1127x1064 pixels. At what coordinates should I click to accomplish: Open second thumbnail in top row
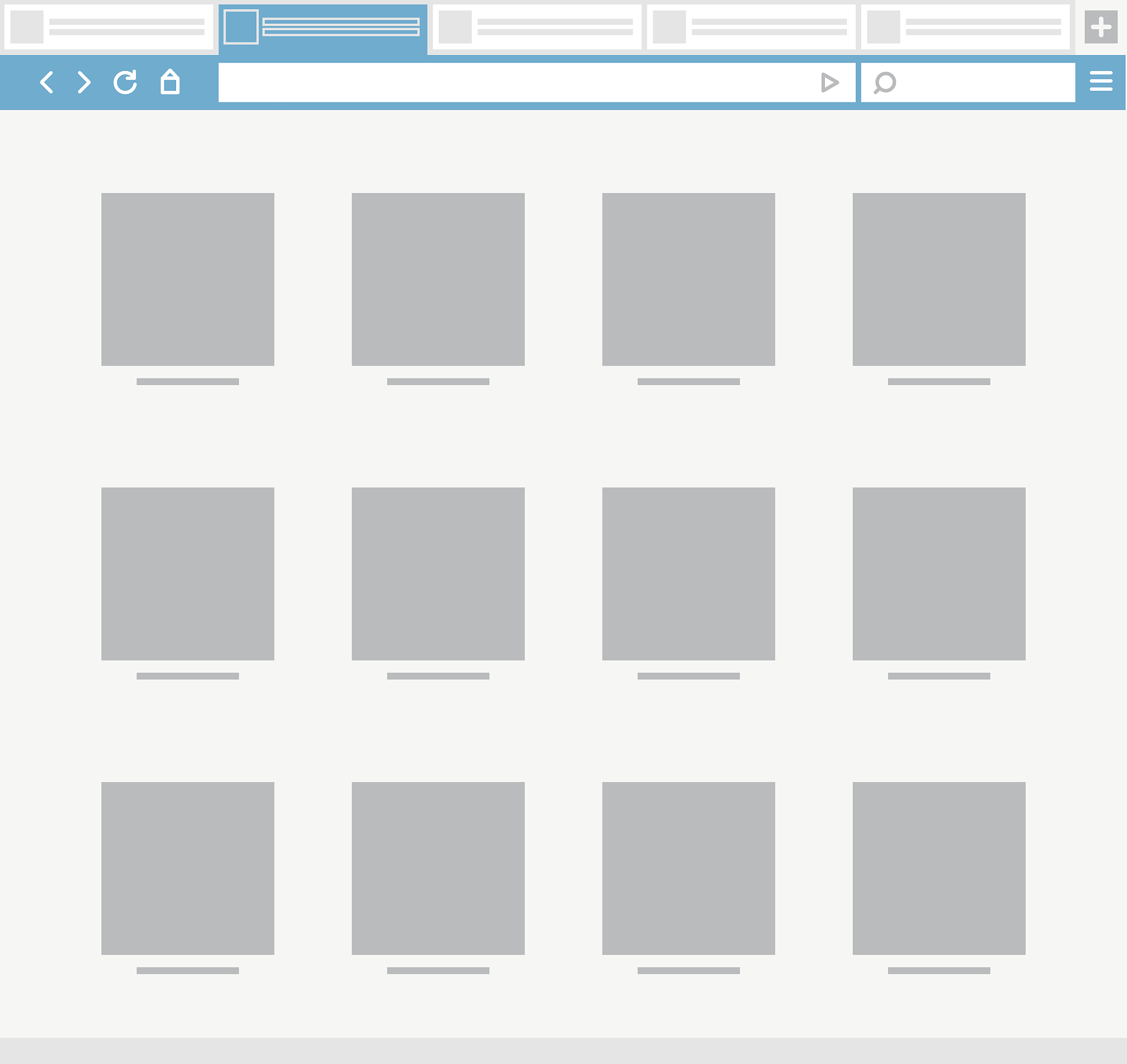pyautogui.click(x=438, y=279)
